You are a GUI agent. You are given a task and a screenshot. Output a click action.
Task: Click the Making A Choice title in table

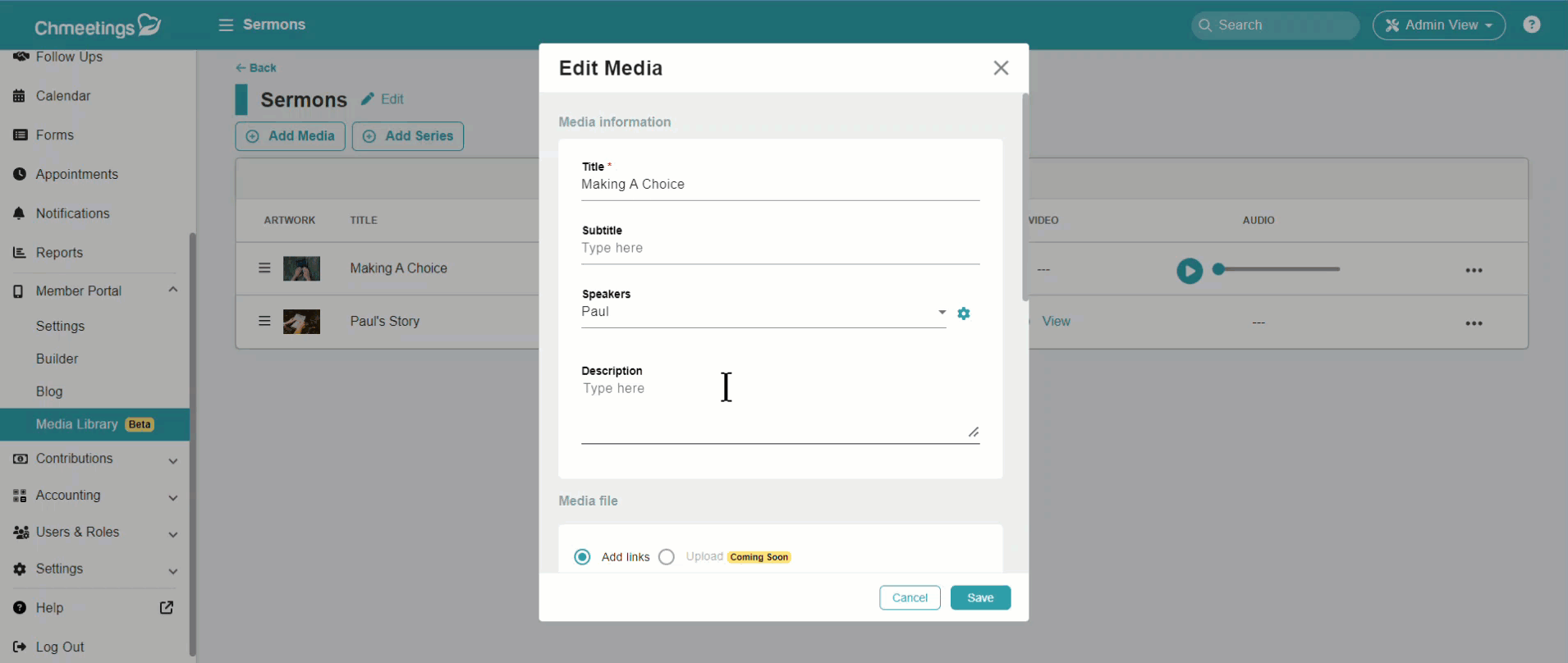pyautogui.click(x=398, y=268)
